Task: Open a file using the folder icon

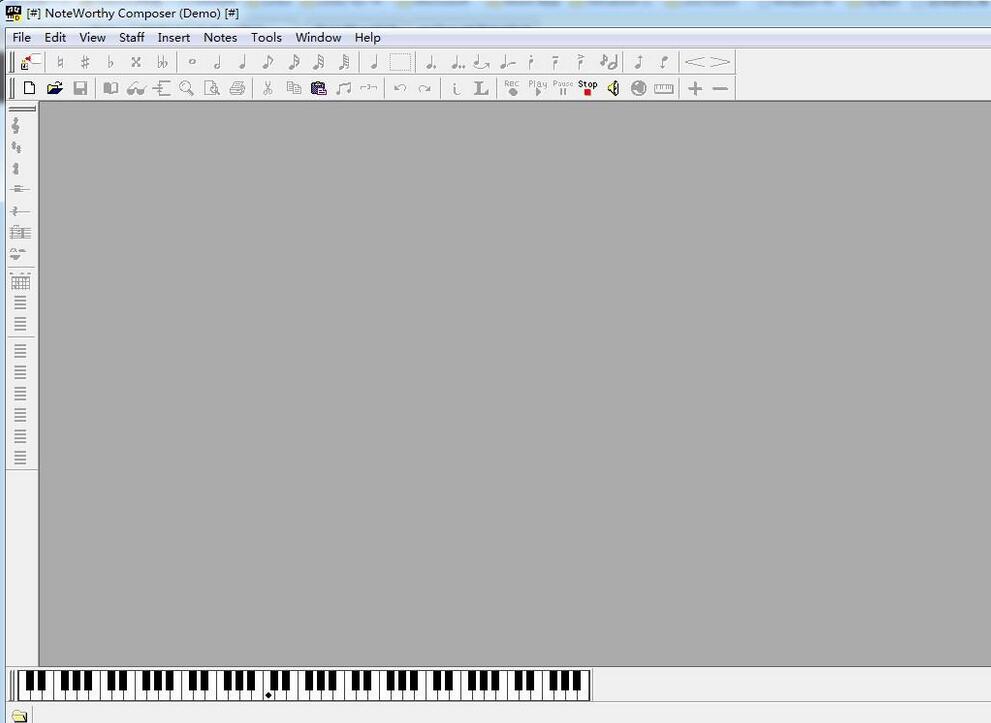Action: click(55, 88)
